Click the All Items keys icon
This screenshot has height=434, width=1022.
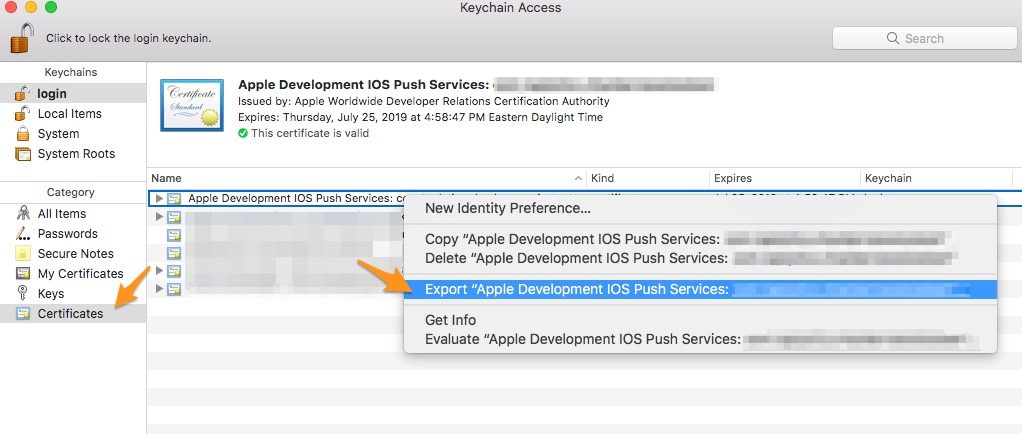(23, 213)
